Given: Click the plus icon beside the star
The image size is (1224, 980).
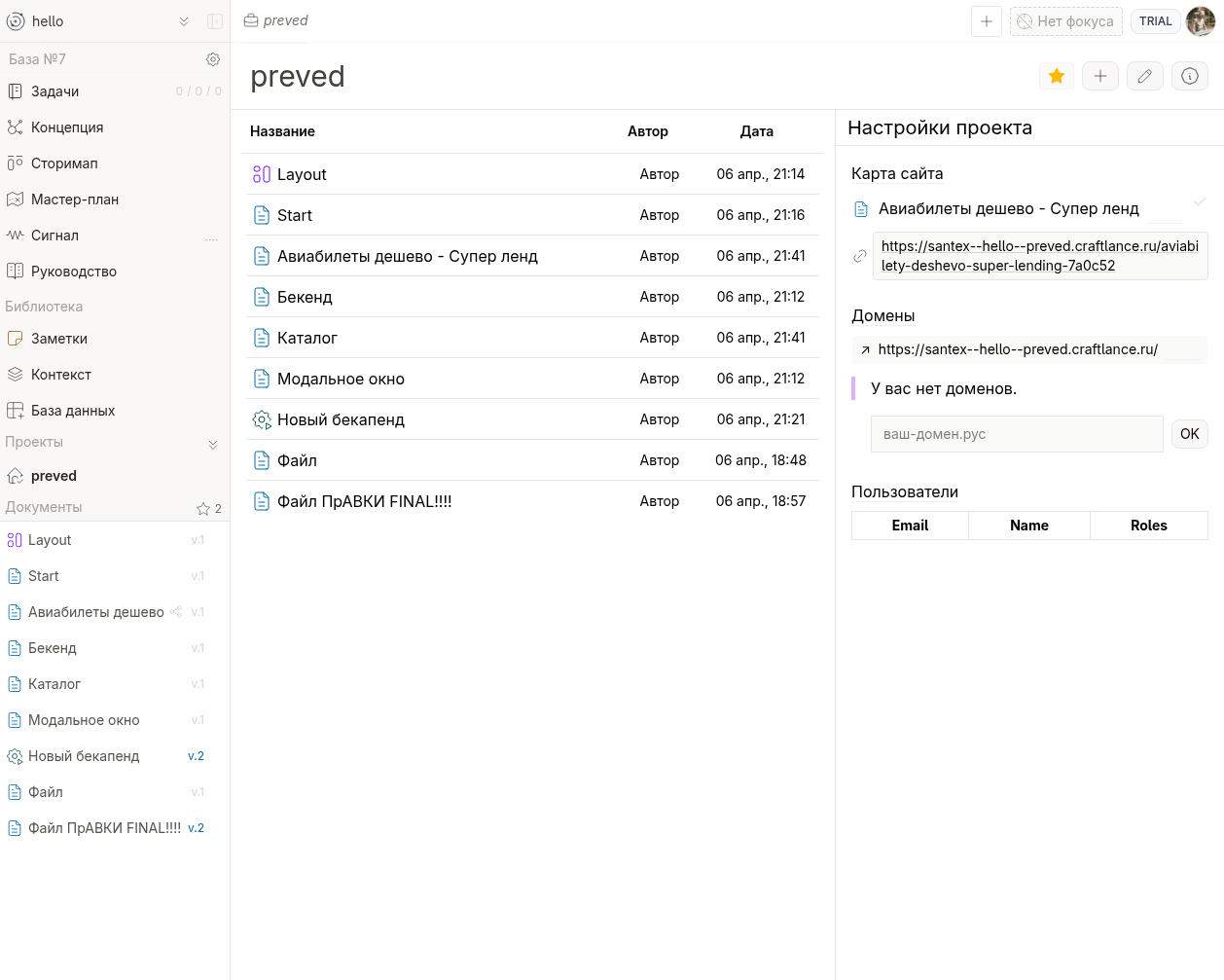Looking at the screenshot, I should (1100, 76).
